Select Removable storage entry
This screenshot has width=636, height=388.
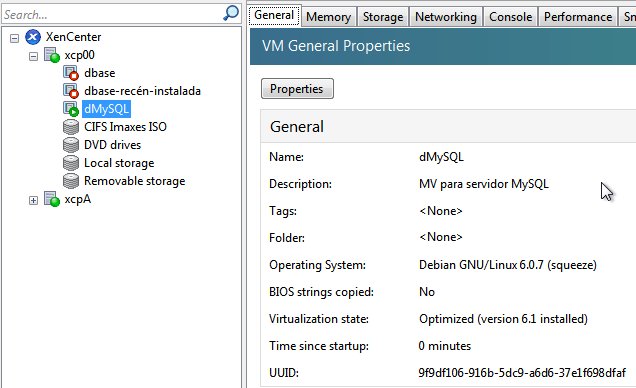click(134, 181)
